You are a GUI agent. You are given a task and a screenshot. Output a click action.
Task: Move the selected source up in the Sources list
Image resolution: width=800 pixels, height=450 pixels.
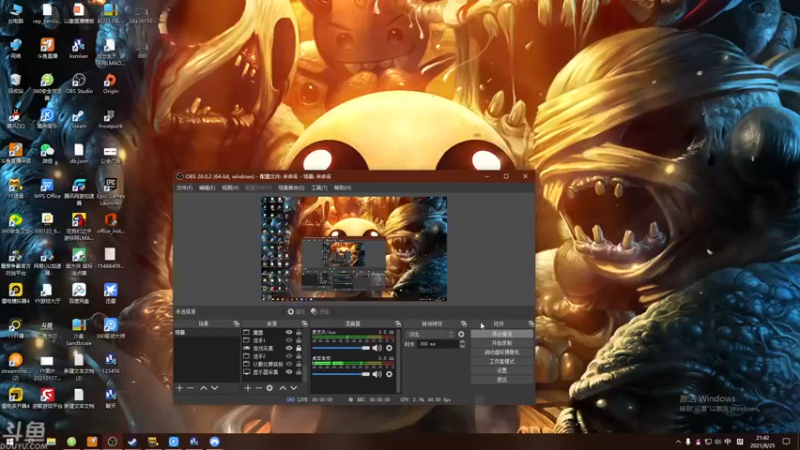283,388
